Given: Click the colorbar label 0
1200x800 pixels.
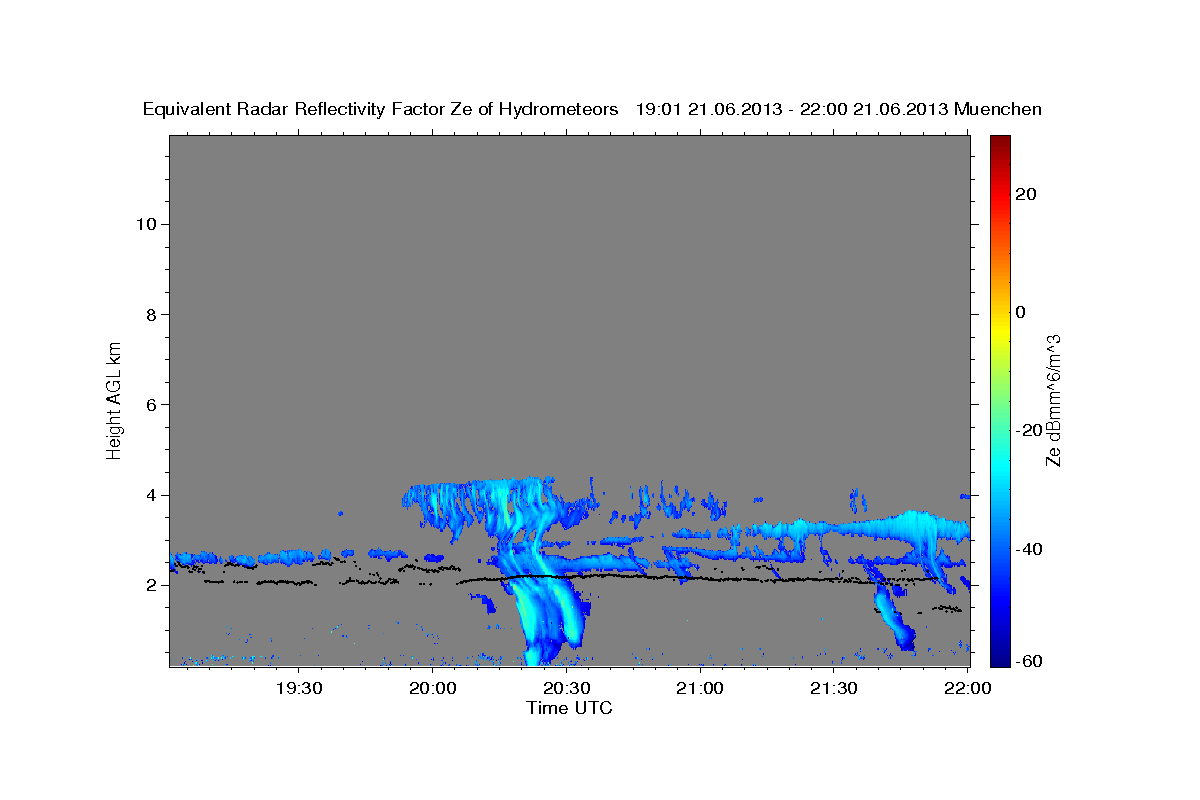Looking at the screenshot, I should [x=1021, y=312].
